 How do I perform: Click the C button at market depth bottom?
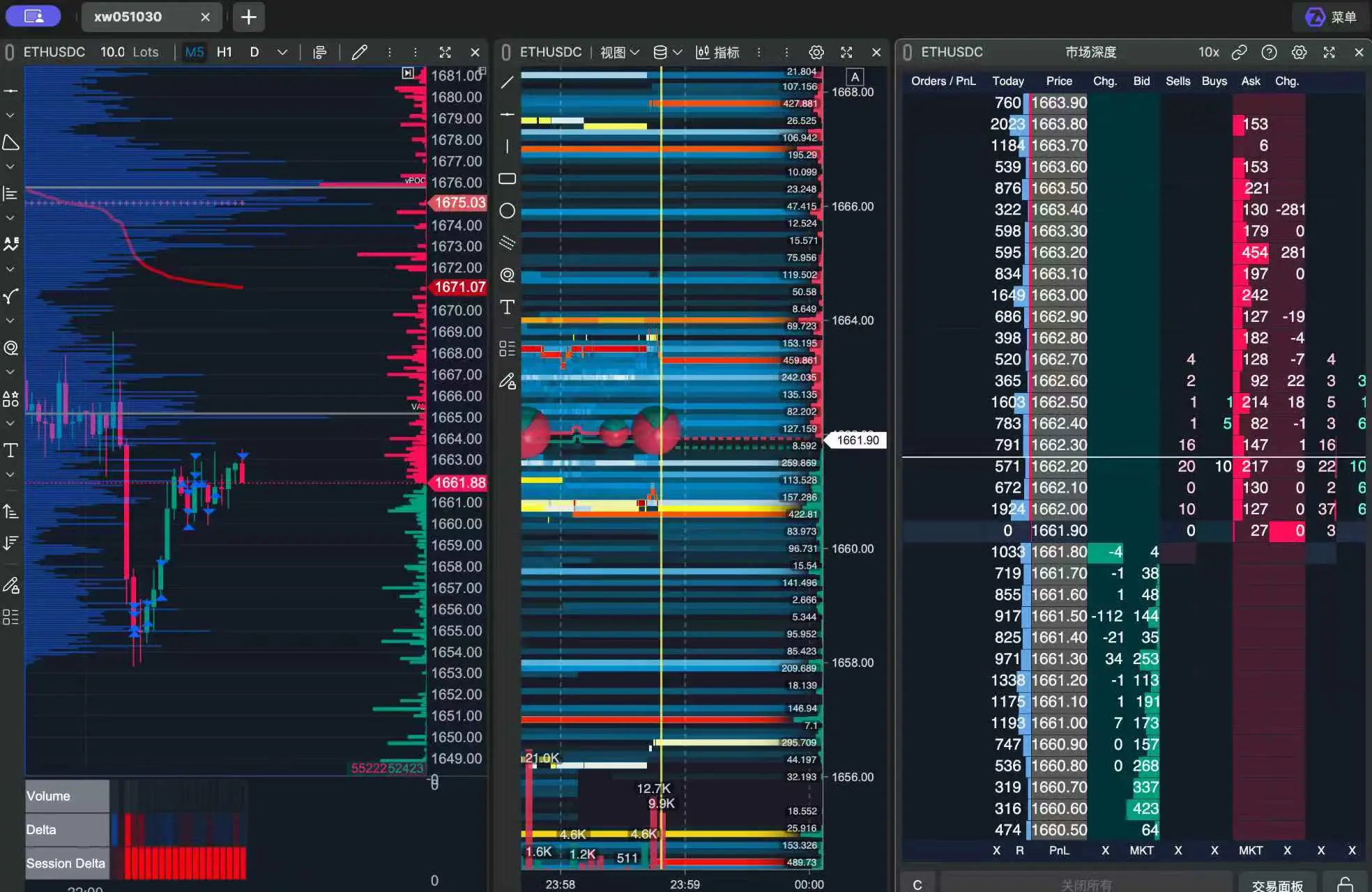coord(917,884)
